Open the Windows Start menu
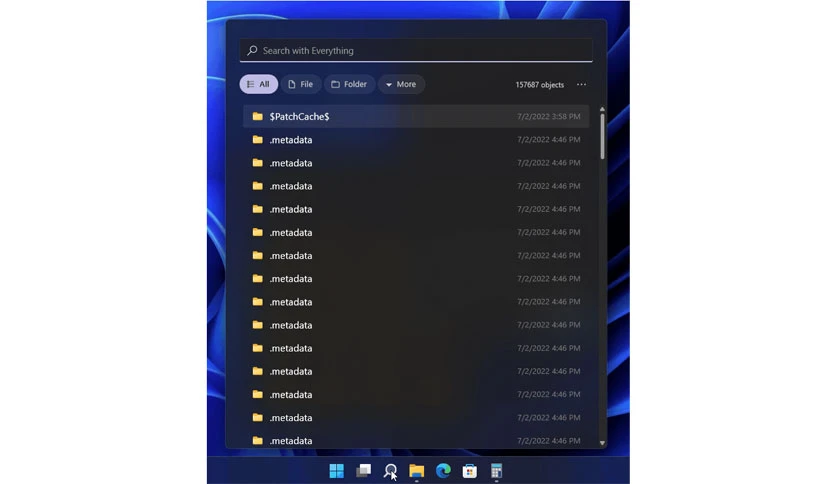This screenshot has height=484, width=836. coord(336,471)
